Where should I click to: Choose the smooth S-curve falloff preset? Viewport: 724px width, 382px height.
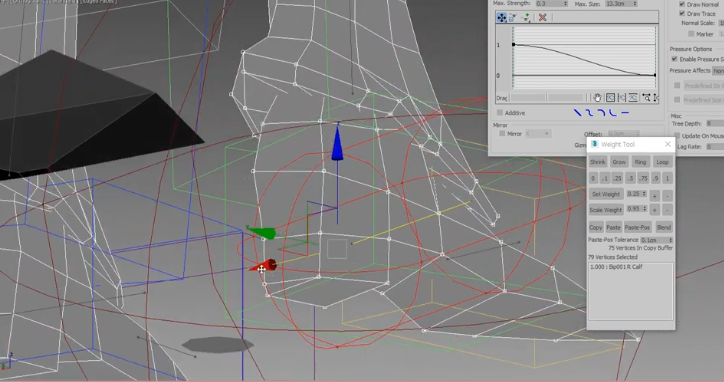click(x=589, y=113)
